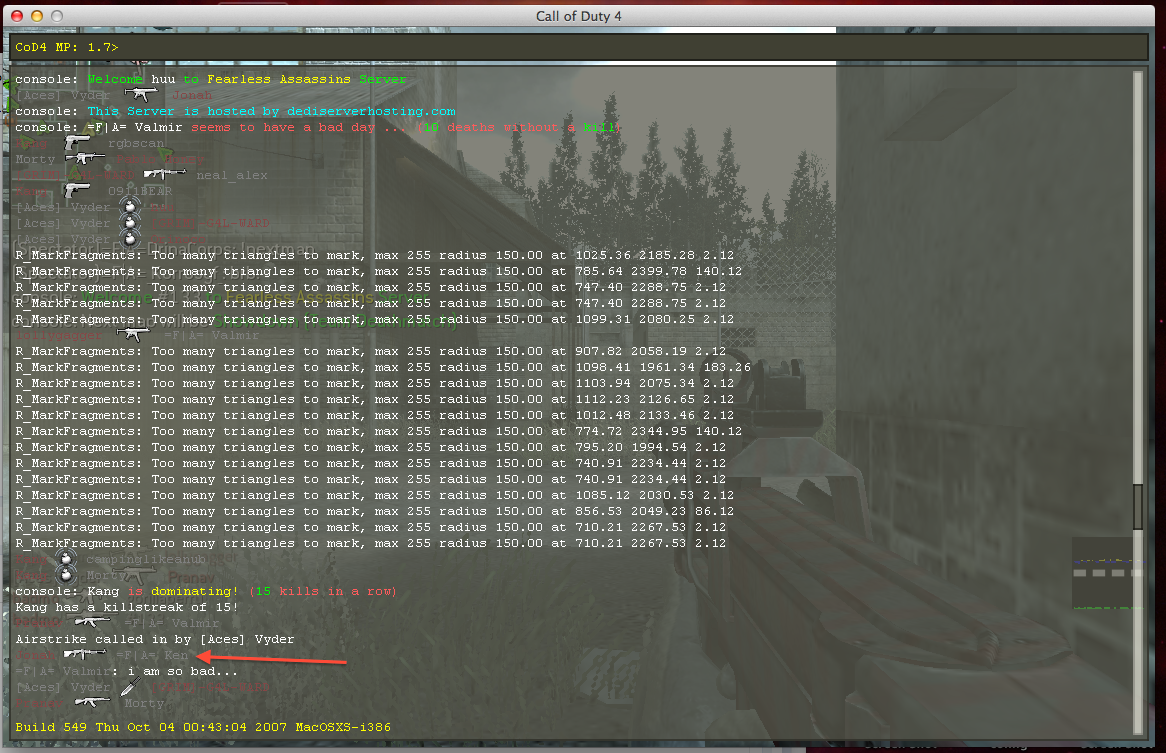Zoom the Call of Duty 4 window
This screenshot has width=1166, height=753.
click(57, 16)
